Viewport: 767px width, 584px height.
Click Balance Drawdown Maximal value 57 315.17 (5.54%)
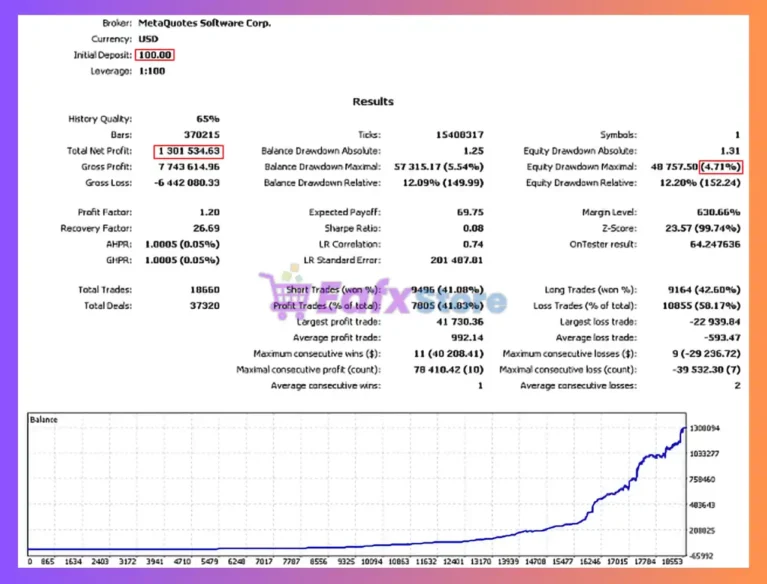click(x=439, y=167)
